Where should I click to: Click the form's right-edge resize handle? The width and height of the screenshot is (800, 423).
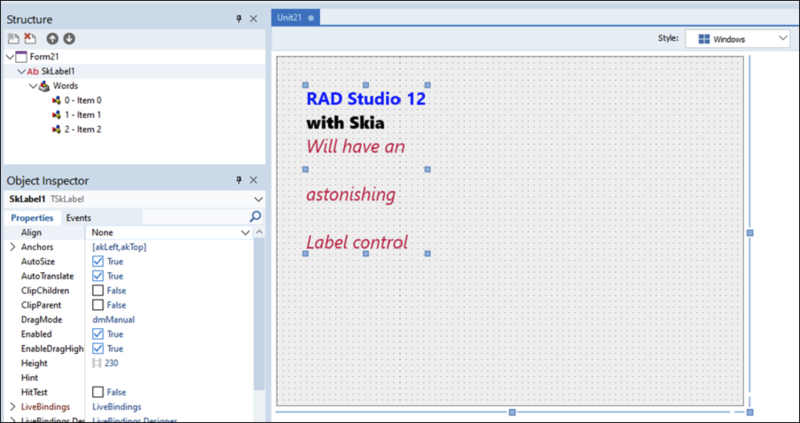[749, 233]
